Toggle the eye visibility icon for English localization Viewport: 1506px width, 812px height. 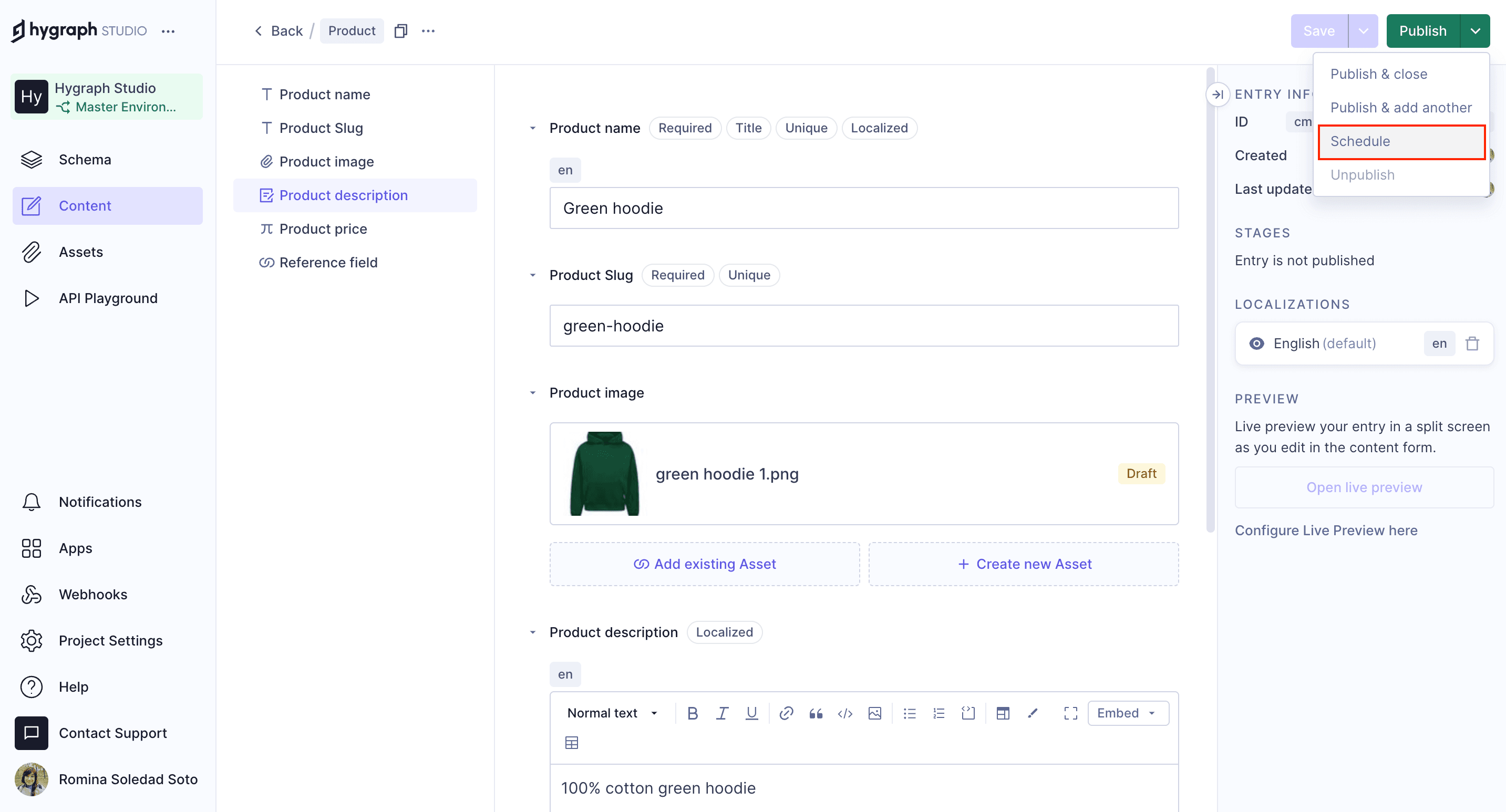pyautogui.click(x=1257, y=343)
